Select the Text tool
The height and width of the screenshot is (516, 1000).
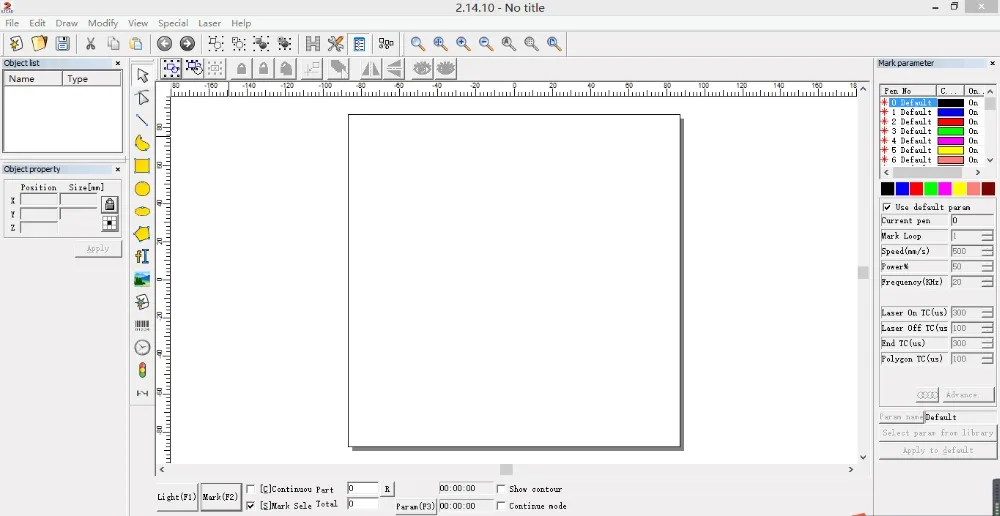(x=142, y=256)
